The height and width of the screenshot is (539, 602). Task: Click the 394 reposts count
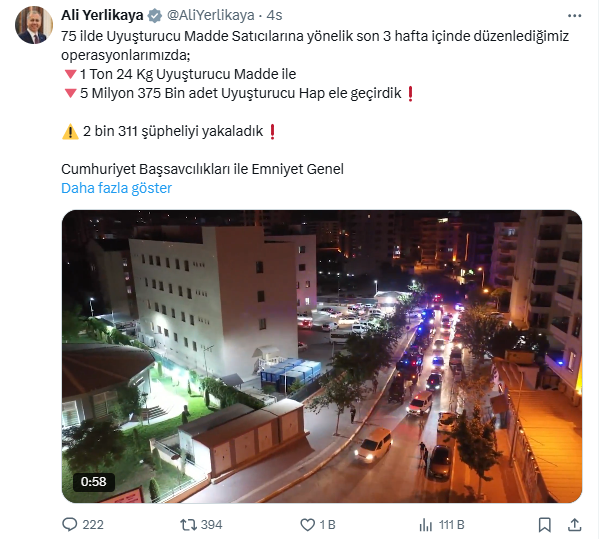pyautogui.click(x=212, y=524)
